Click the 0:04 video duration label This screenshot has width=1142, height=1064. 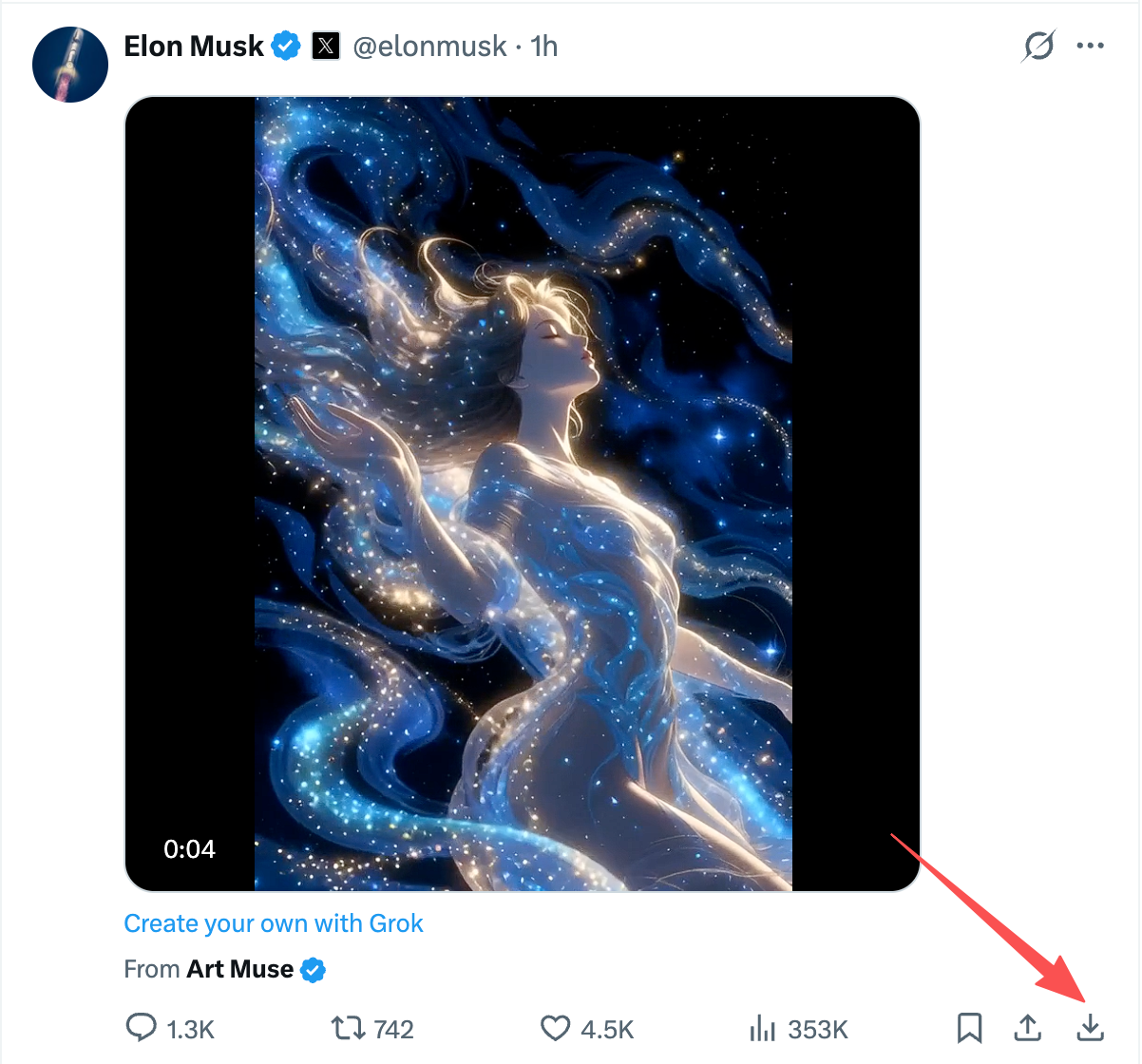(189, 849)
